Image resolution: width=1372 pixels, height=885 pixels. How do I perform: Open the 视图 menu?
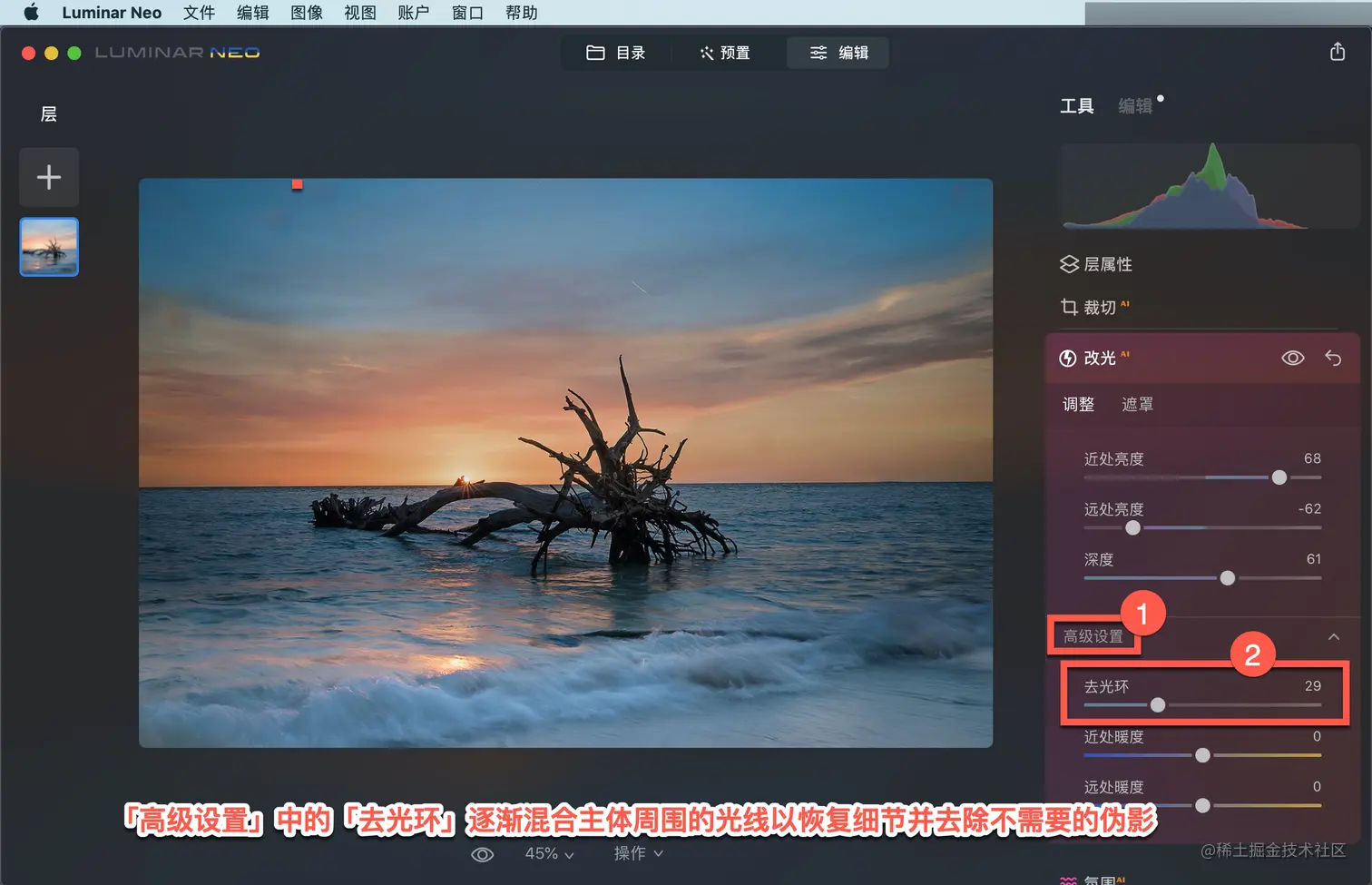coord(360,13)
